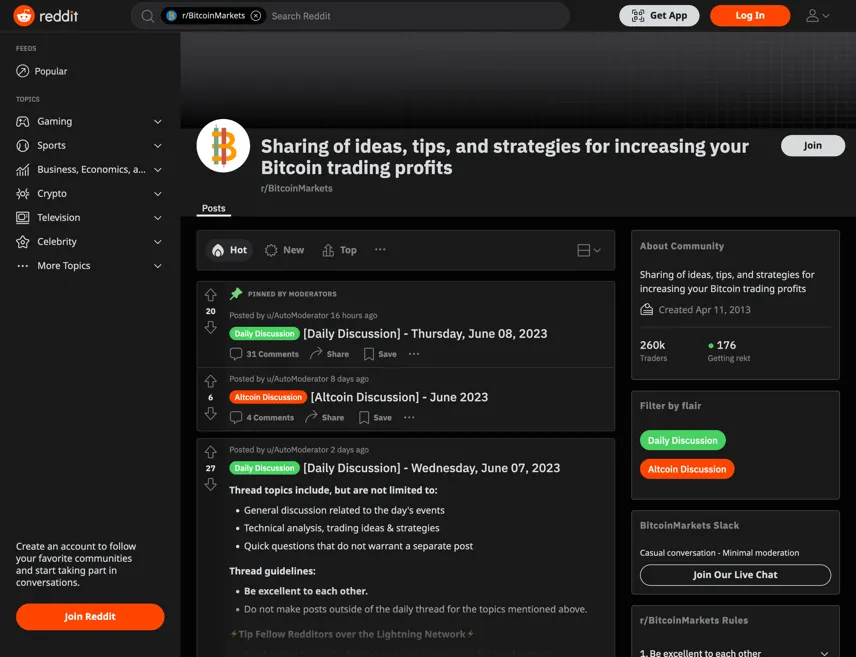Open the 31 Comments link

point(264,354)
